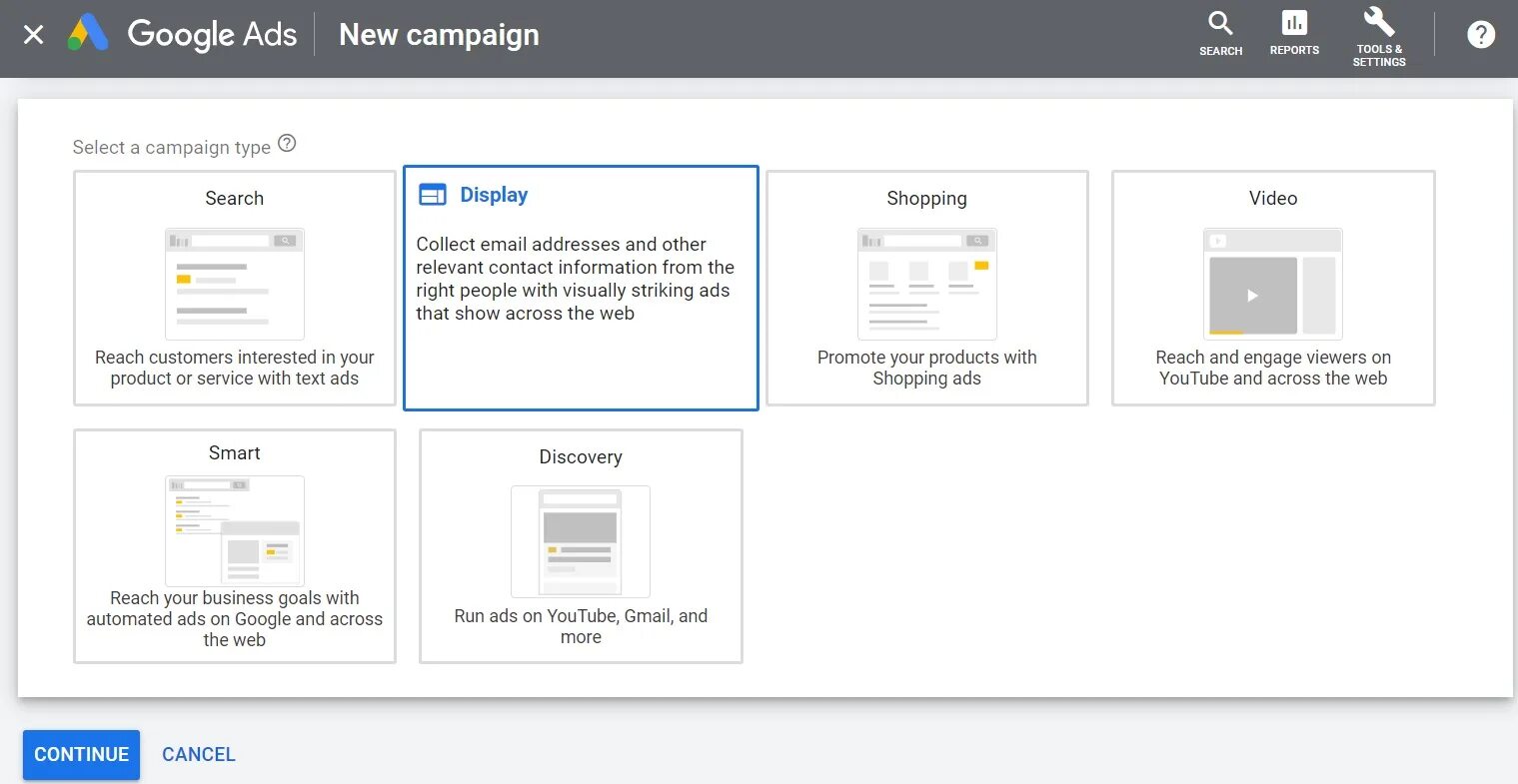Viewport: 1518px width, 784px height.
Task: Click the Google Ads logo
Action: 88,34
